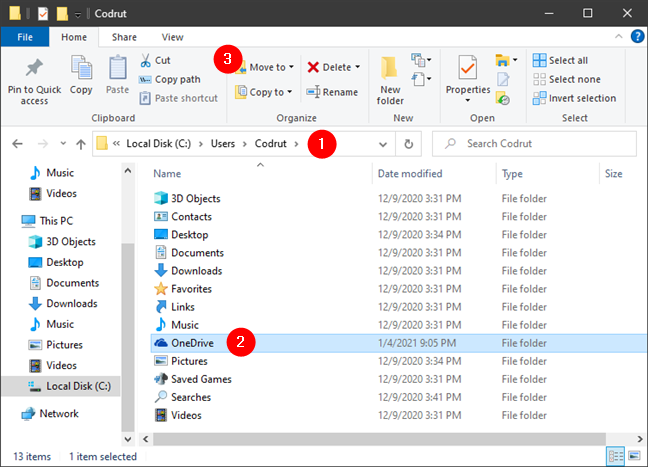Sort by Date modified column header
Image resolution: width=648 pixels, height=467 pixels.
pyautogui.click(x=410, y=174)
